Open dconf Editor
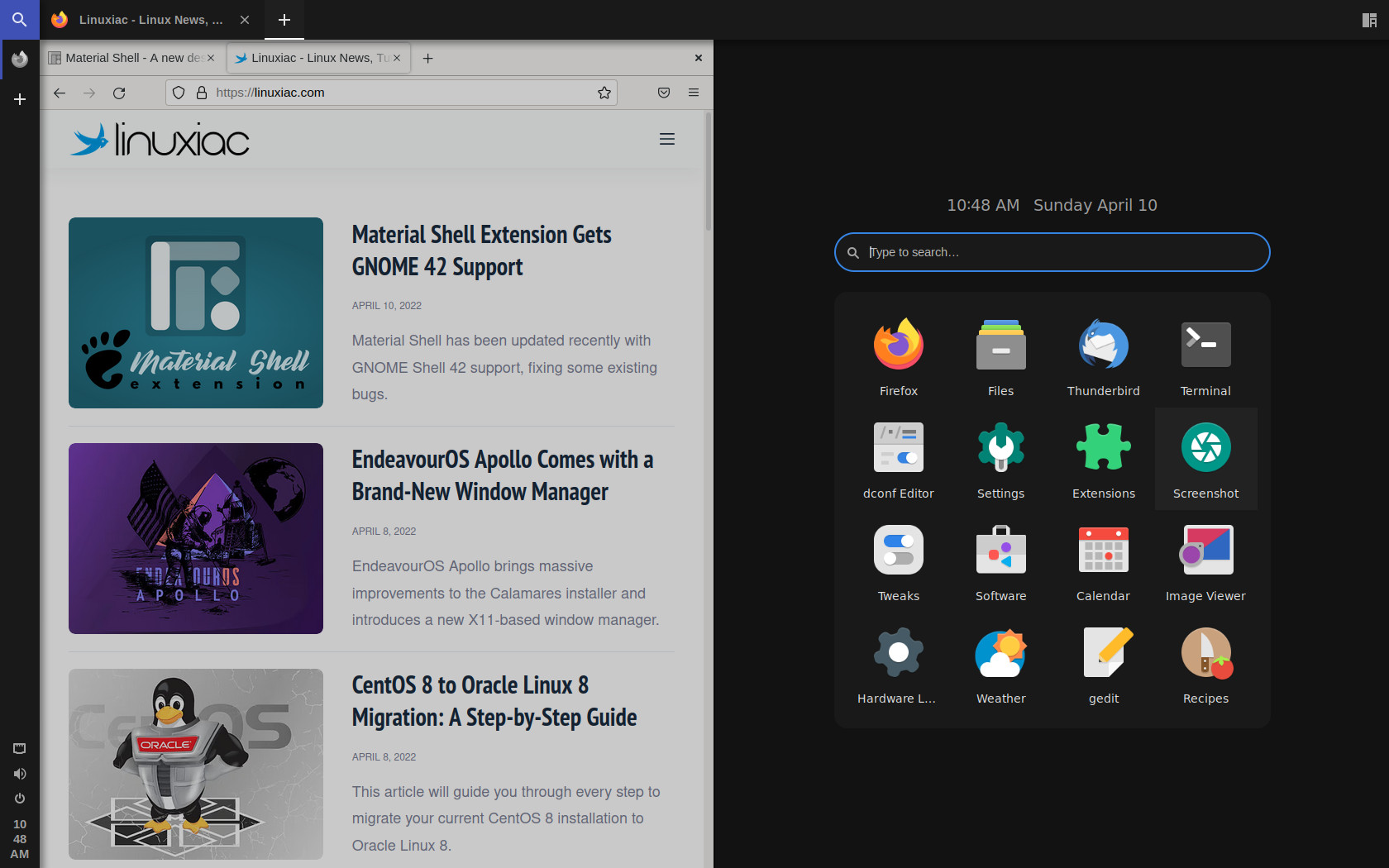 pos(898,459)
